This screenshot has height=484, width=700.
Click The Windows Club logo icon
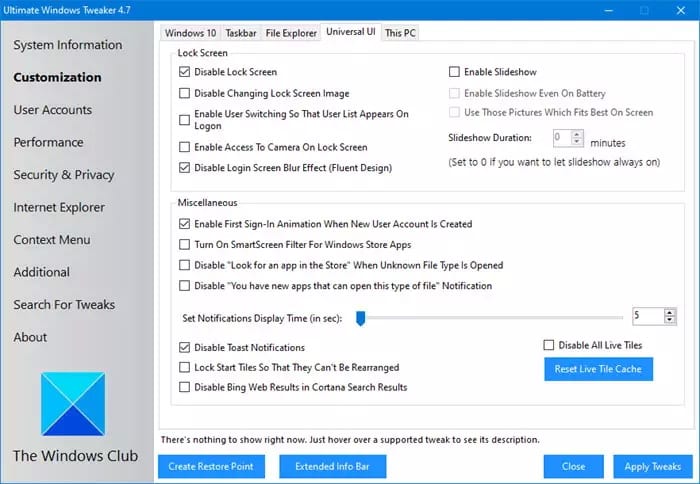(73, 404)
